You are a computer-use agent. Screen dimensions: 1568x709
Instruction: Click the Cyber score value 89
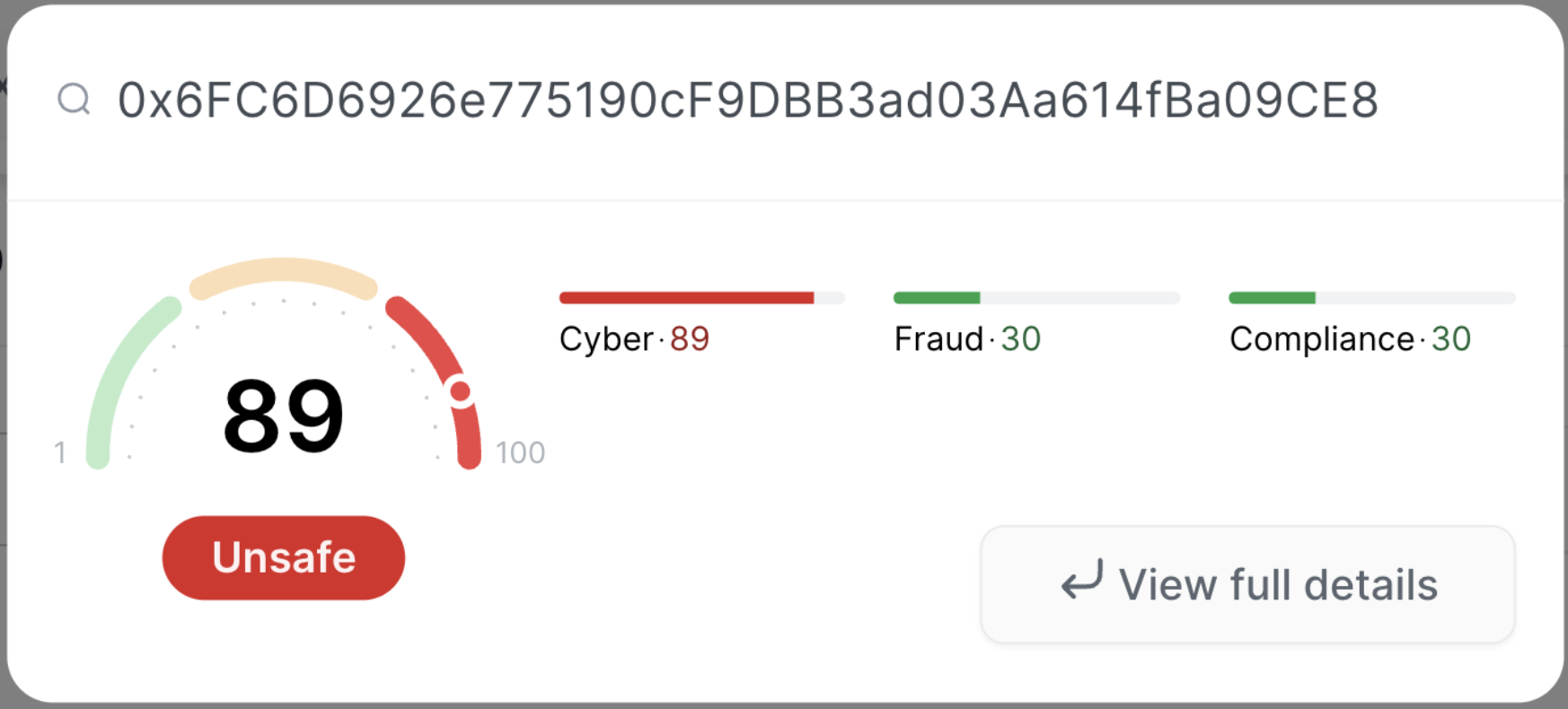(x=690, y=338)
